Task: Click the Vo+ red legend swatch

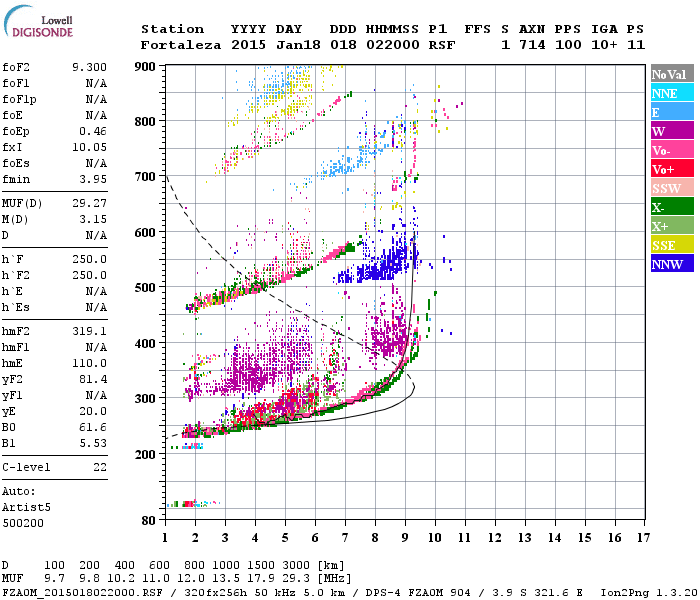Action: 672,169
